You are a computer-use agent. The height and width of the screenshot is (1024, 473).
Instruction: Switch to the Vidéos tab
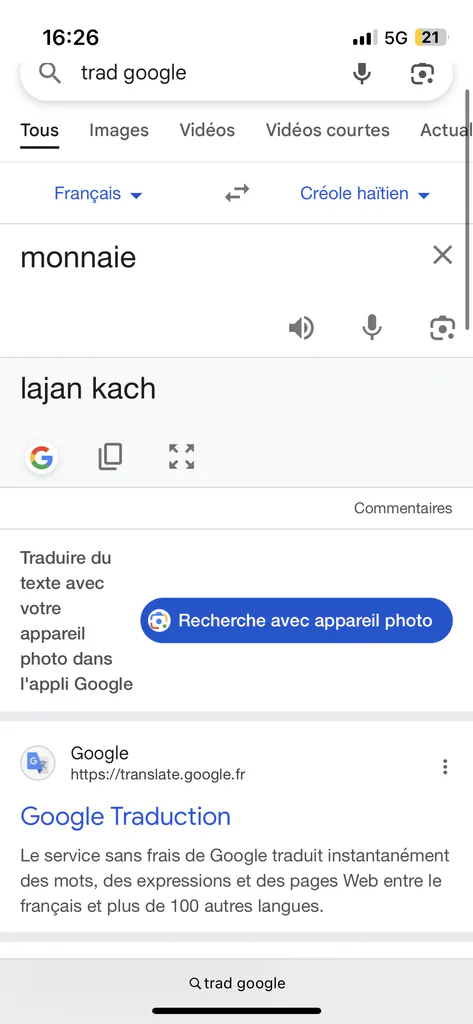click(207, 130)
